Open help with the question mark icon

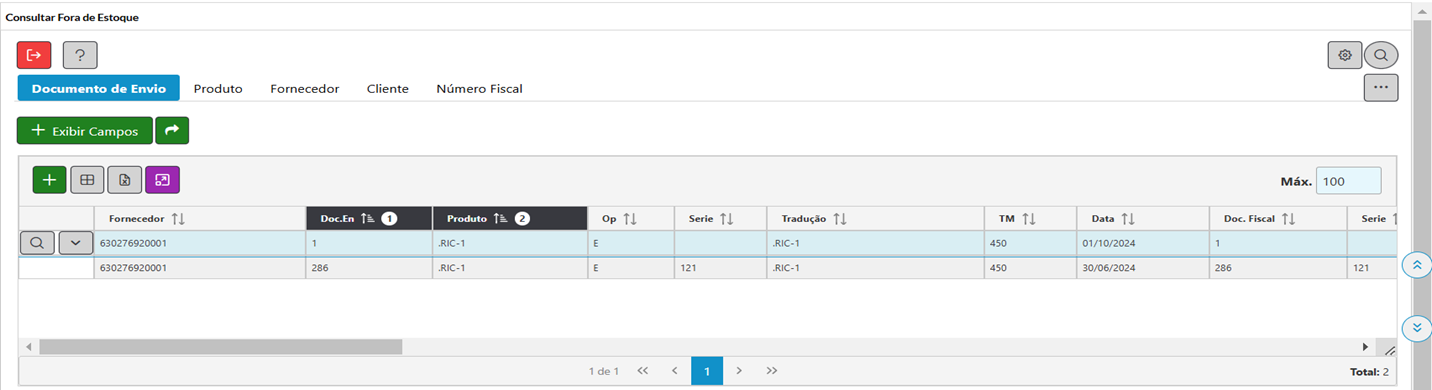pos(80,55)
